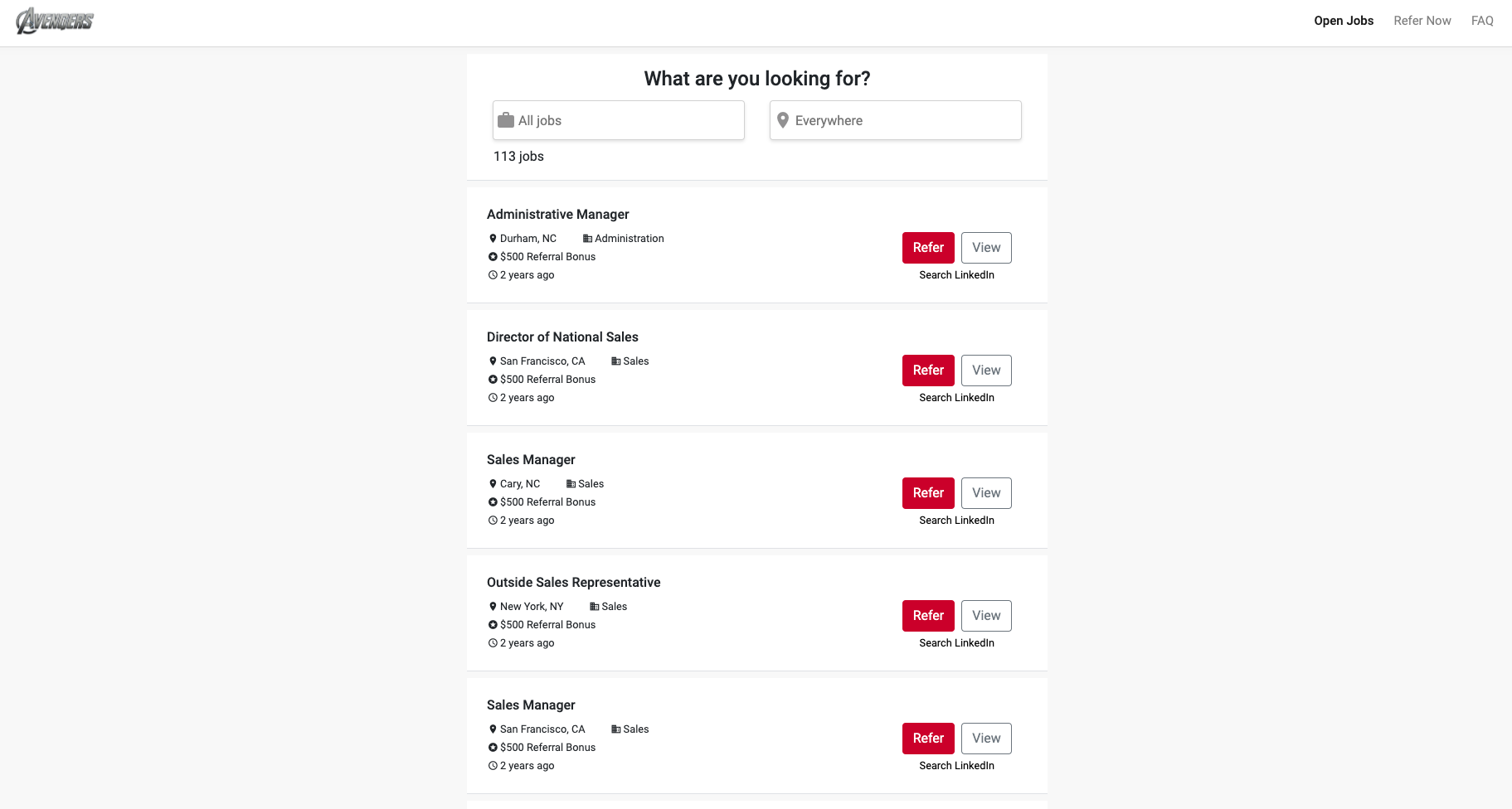Screen dimensions: 1512x809
Task: Click the location pin icon beside Everywhere
Action: tap(782, 120)
